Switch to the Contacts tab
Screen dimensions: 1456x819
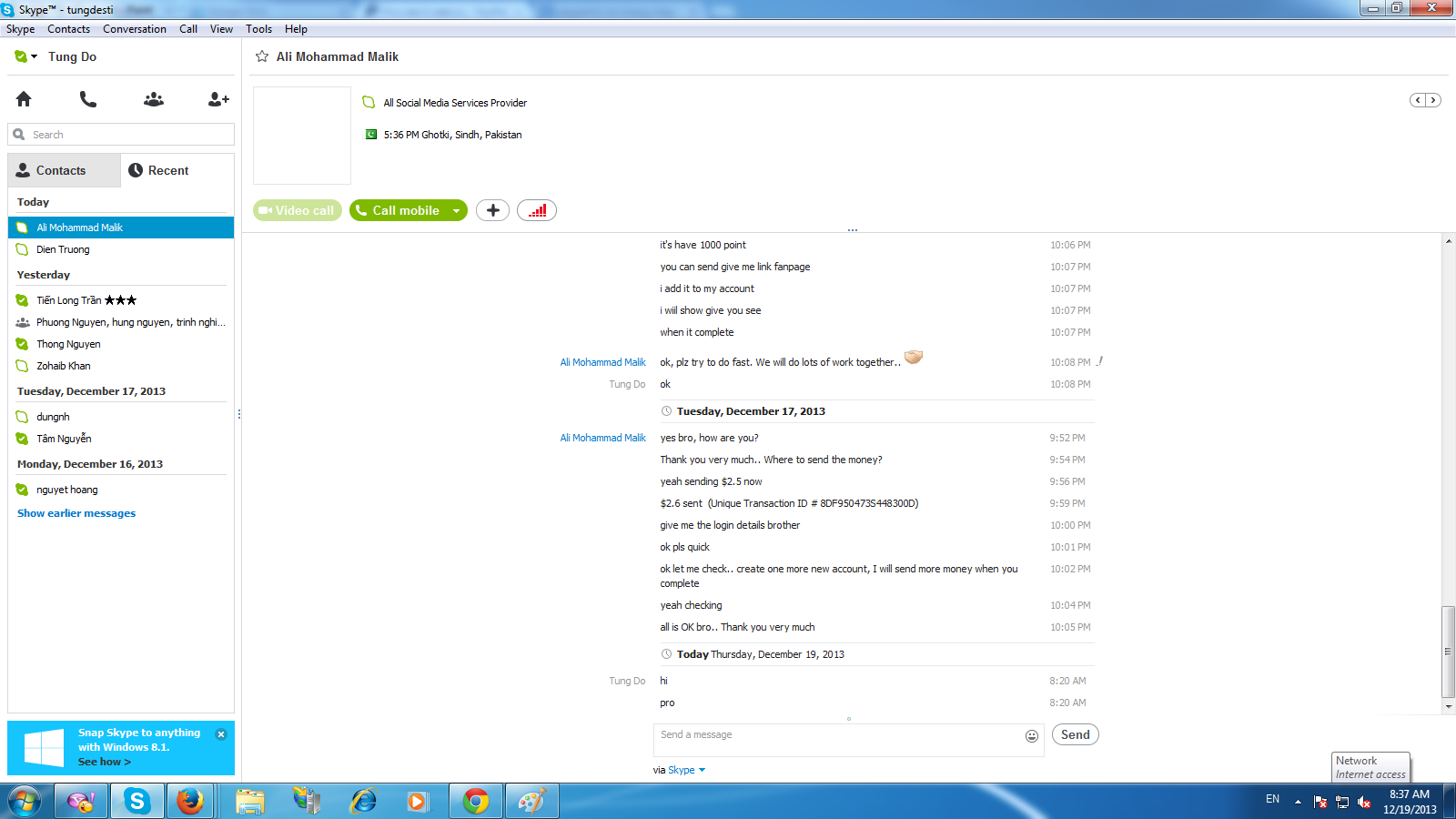click(x=65, y=170)
